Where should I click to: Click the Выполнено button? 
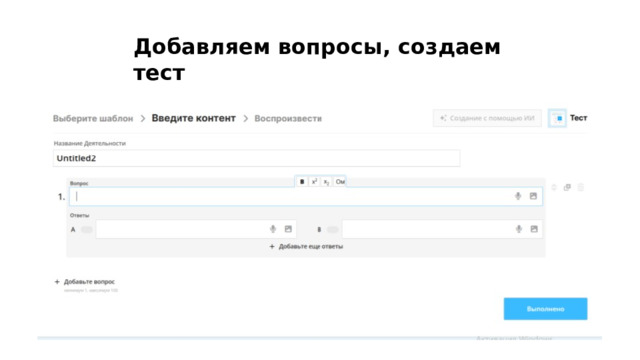click(545, 309)
